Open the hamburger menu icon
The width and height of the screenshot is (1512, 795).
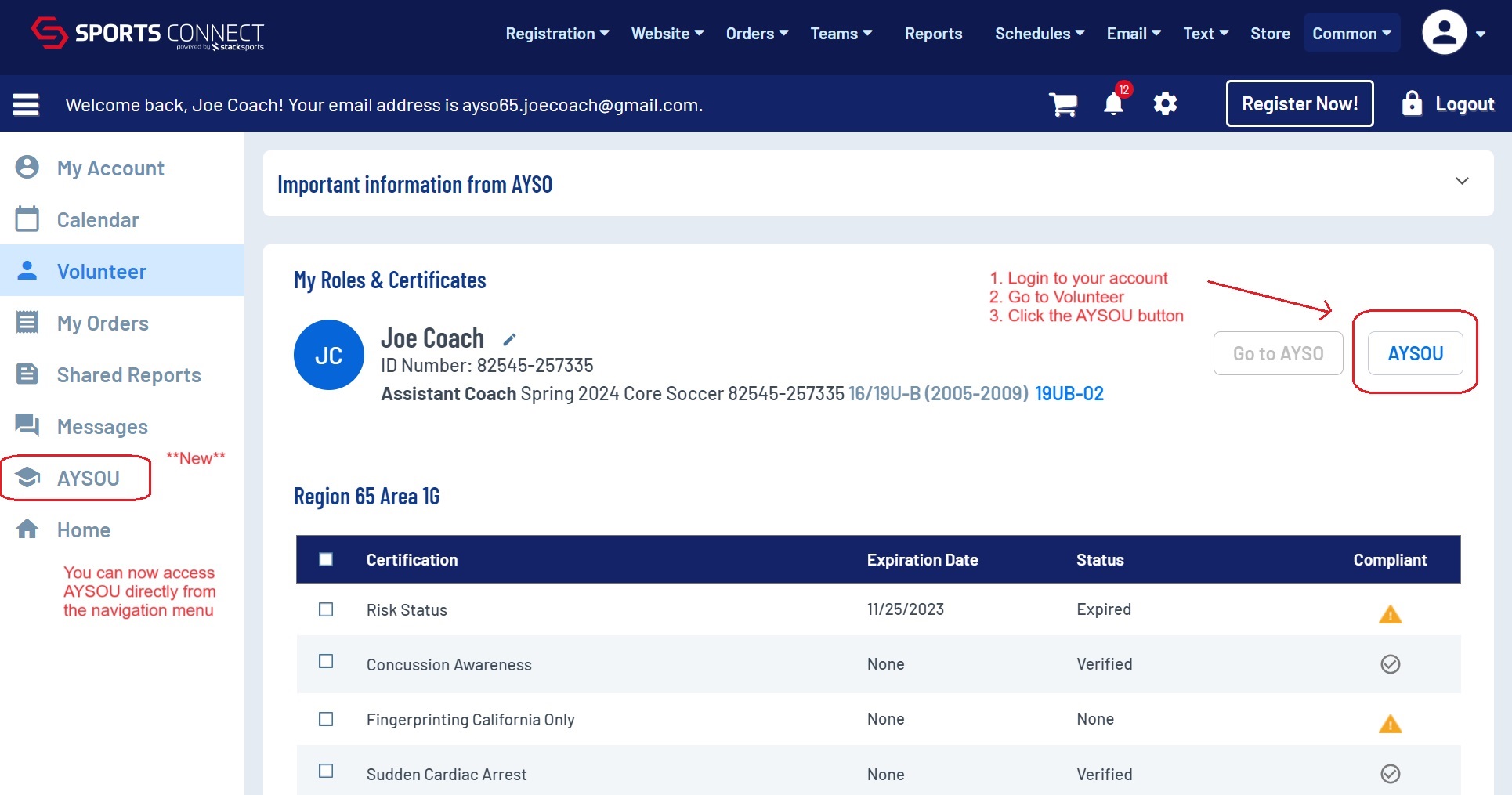tap(26, 104)
